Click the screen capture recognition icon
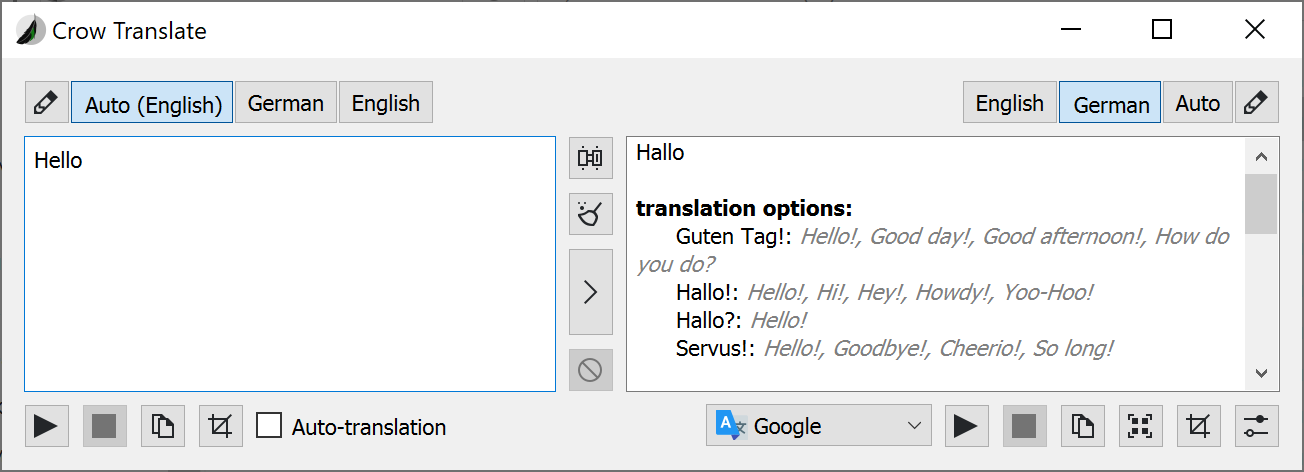This screenshot has width=1304, height=472. [x=1139, y=426]
